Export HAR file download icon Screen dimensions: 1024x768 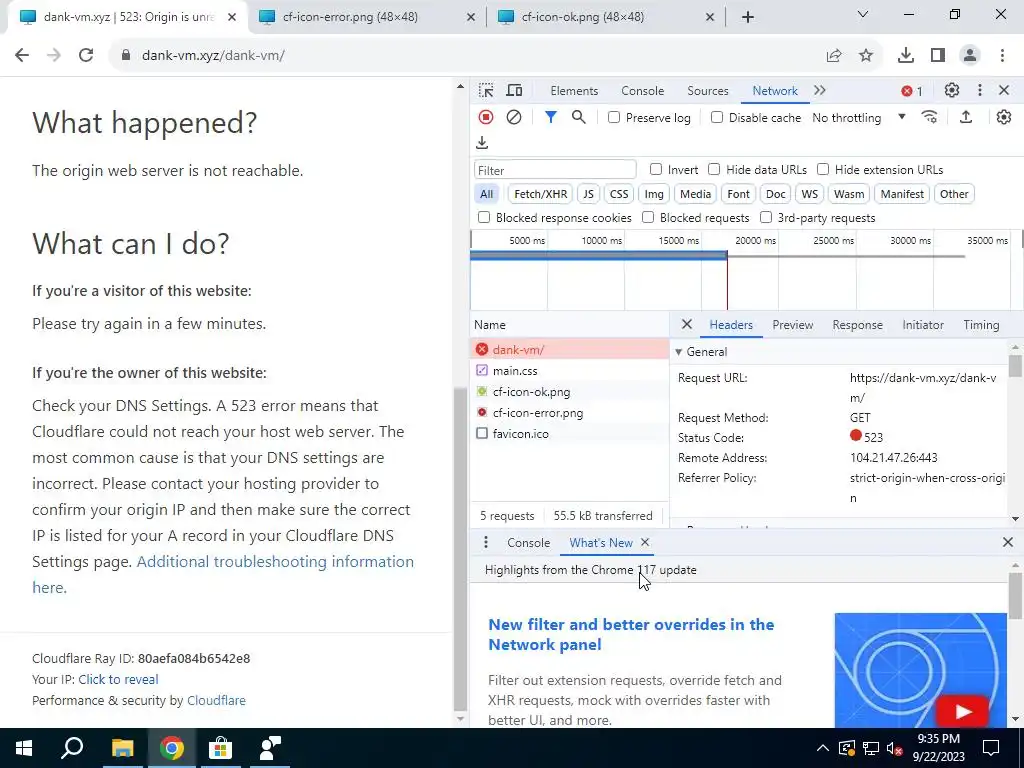[x=482, y=142]
